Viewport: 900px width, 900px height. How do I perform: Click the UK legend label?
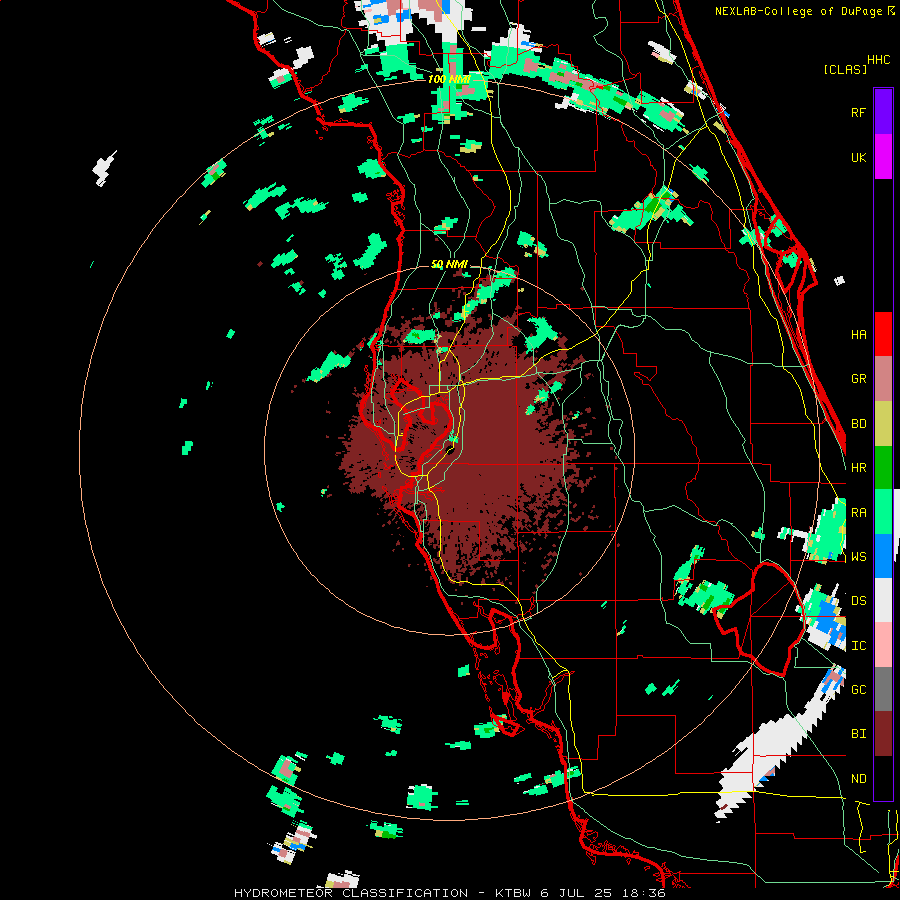click(858, 157)
